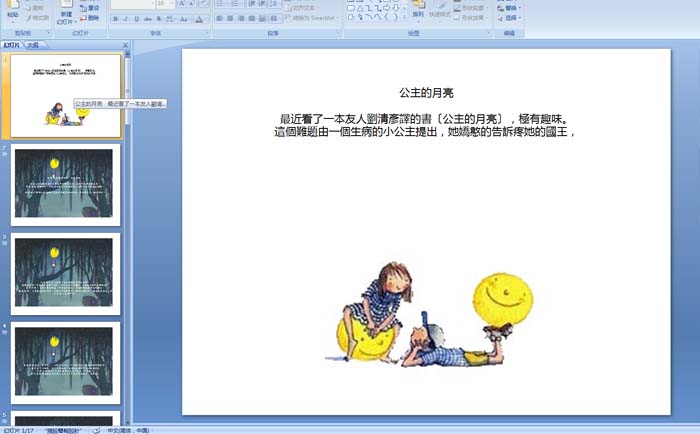Select the down arrow shape in gallery
This screenshot has height=434, width=700.
[396, 8]
